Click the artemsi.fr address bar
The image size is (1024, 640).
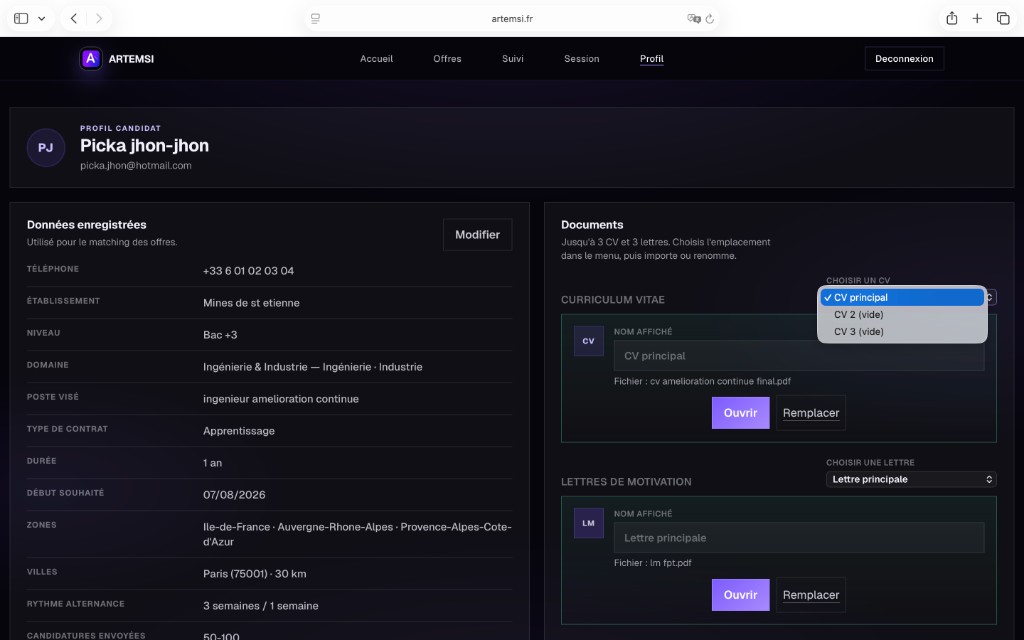coord(512,18)
